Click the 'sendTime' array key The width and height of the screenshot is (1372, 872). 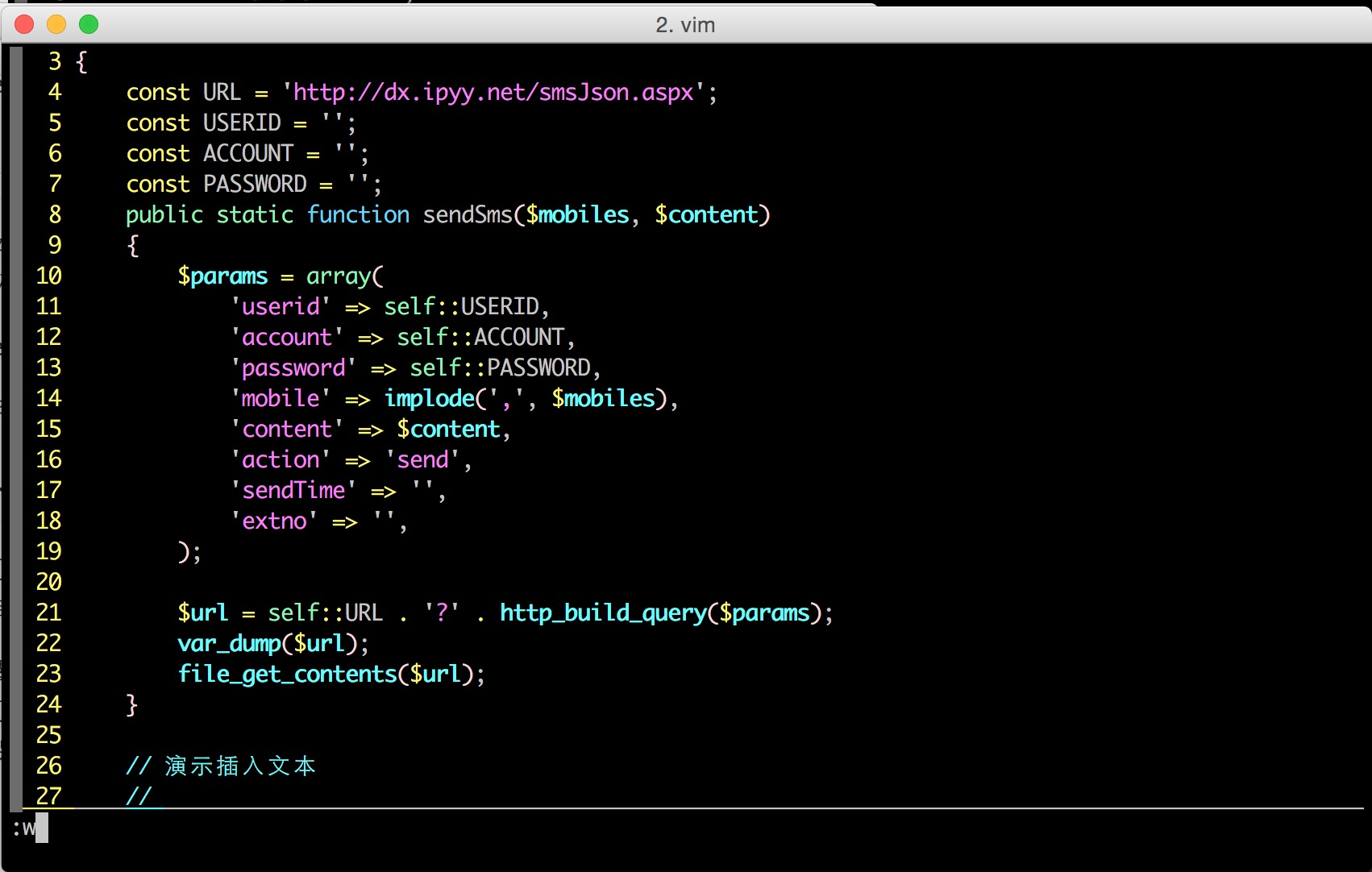[293, 491]
